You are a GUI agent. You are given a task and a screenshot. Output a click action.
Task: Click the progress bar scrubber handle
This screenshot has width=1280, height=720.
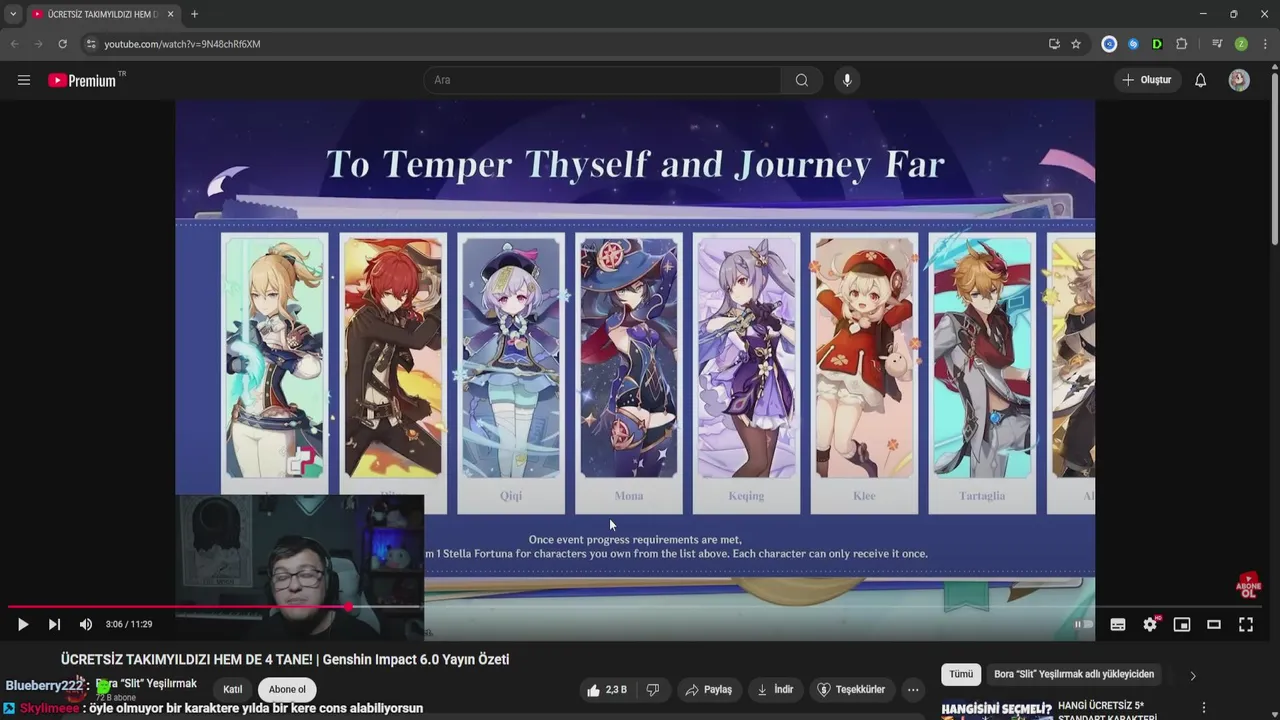[348, 606]
